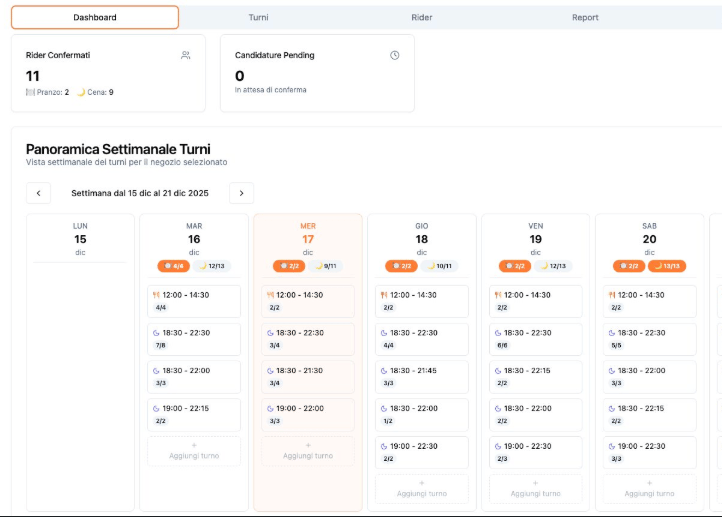
Task: Click the orange dinner 13/13 badge on Saturday 20
Action: 667,266
